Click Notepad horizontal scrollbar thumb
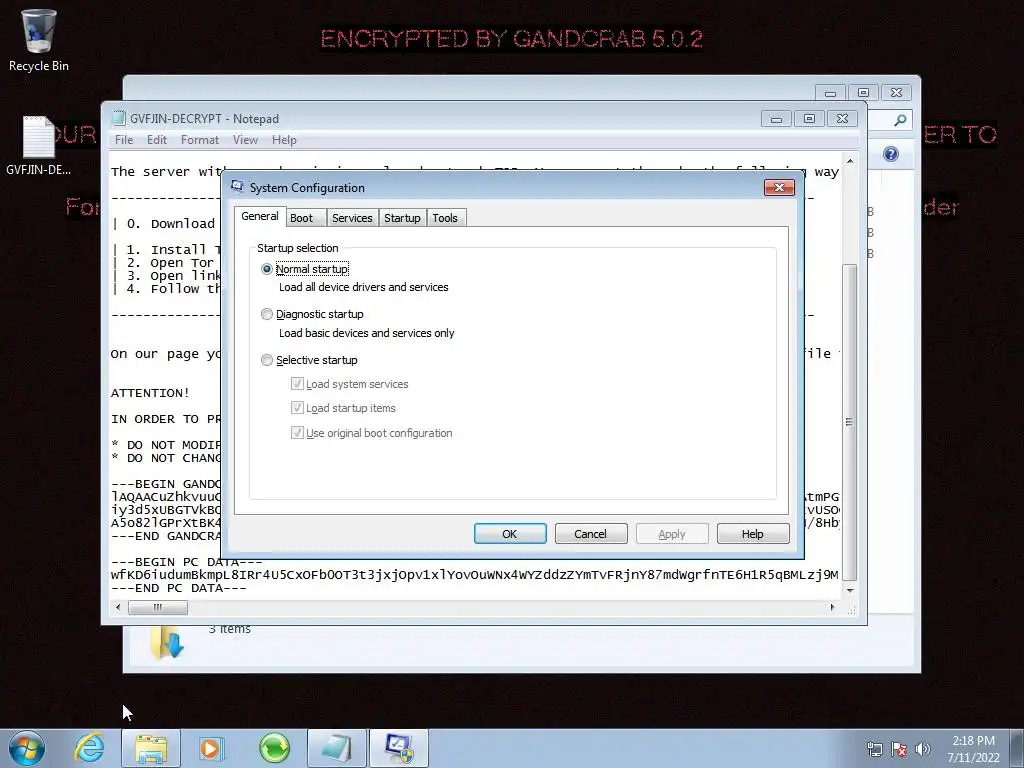The image size is (1024, 768). pyautogui.click(x=158, y=607)
